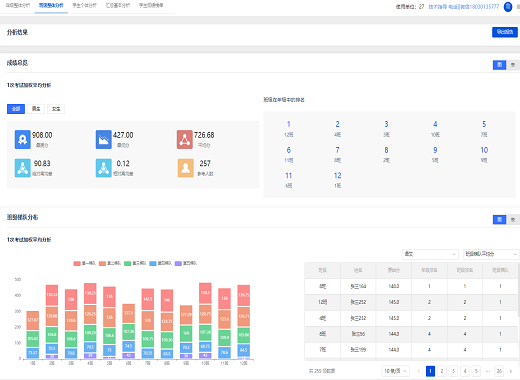Click the lowest score chart icon beside 427.00
The height and width of the screenshot is (380, 520).
click(x=104, y=139)
